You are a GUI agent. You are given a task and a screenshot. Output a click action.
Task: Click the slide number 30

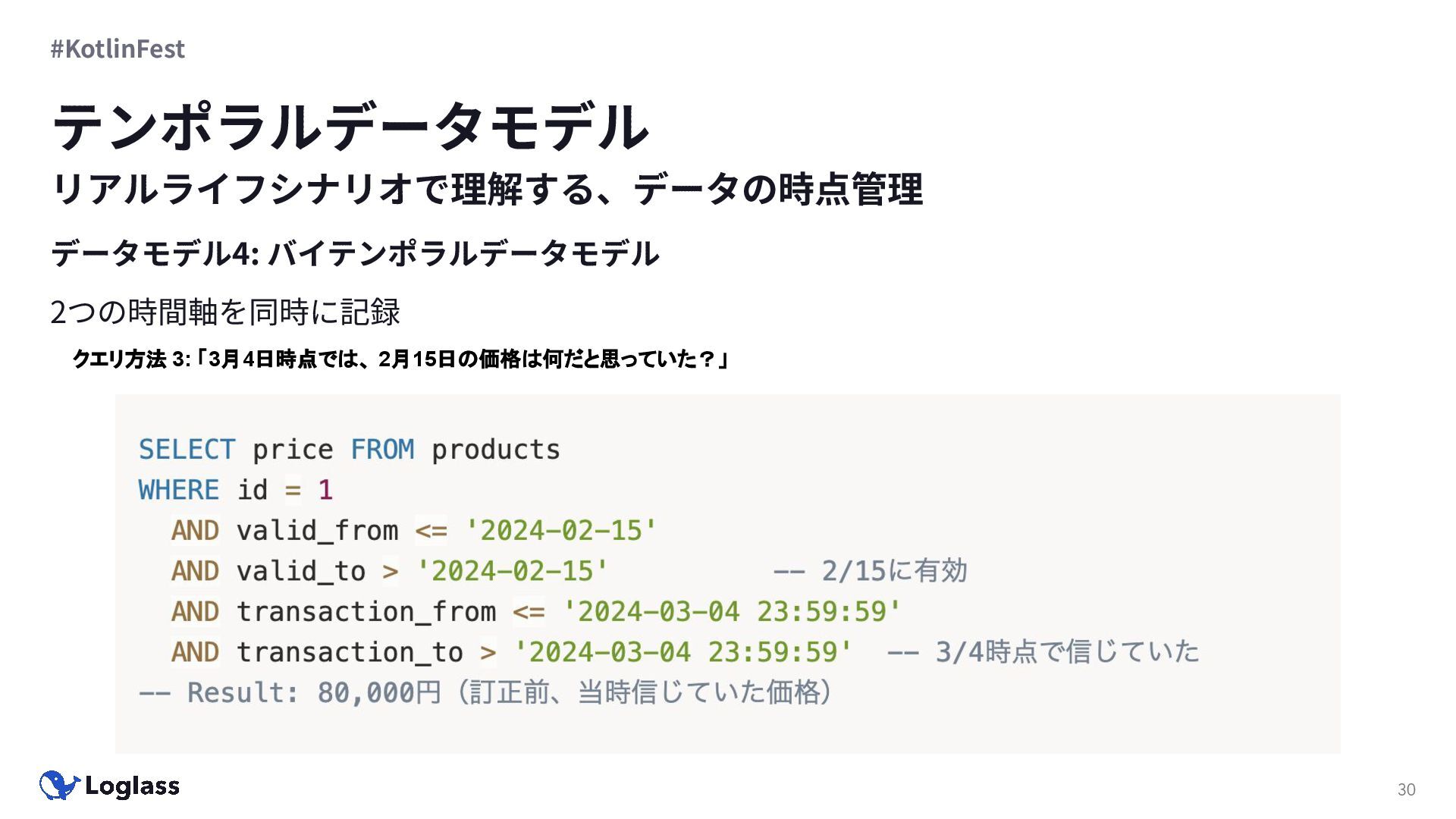1406,789
